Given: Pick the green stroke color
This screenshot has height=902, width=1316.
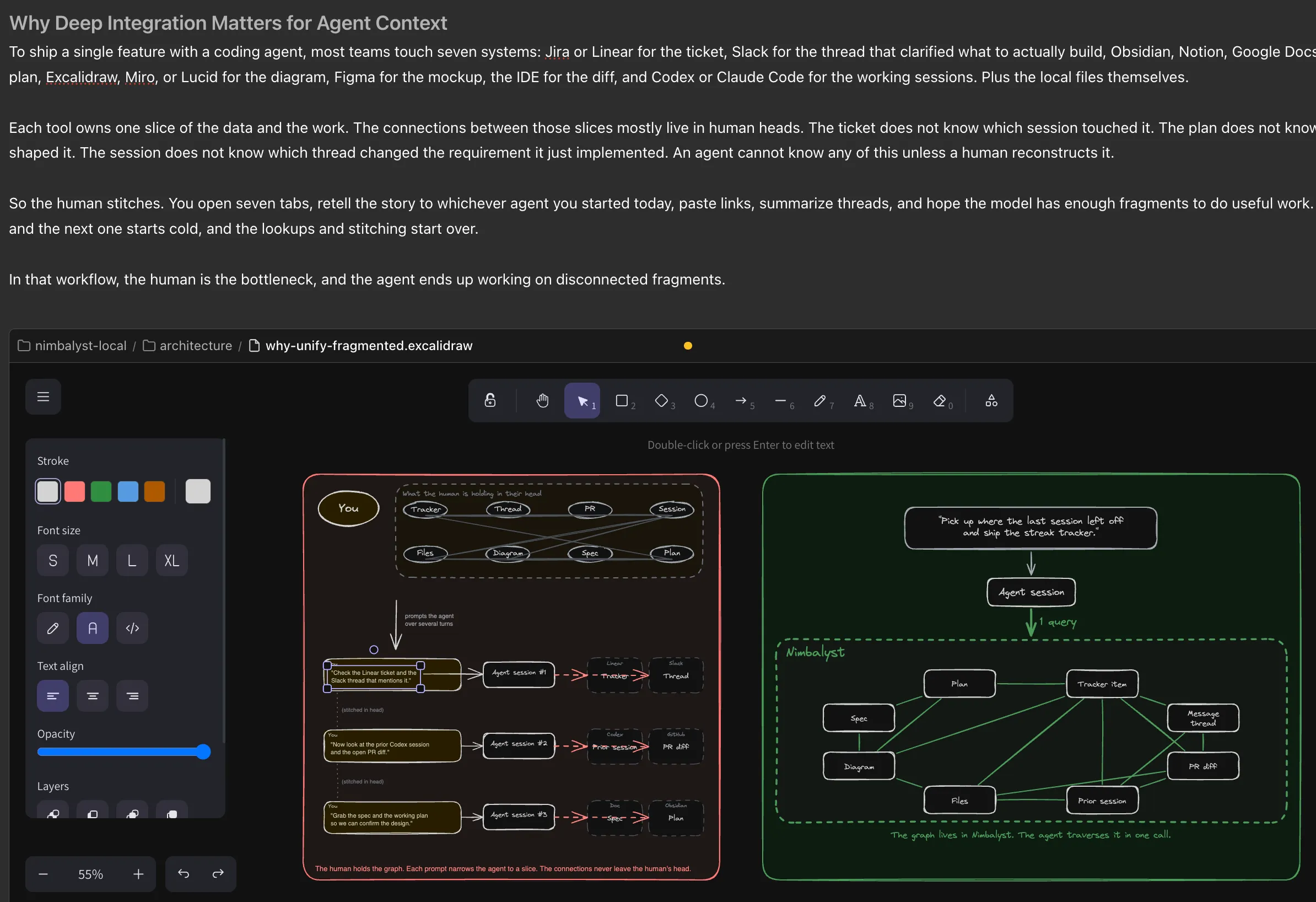Looking at the screenshot, I should [101, 491].
